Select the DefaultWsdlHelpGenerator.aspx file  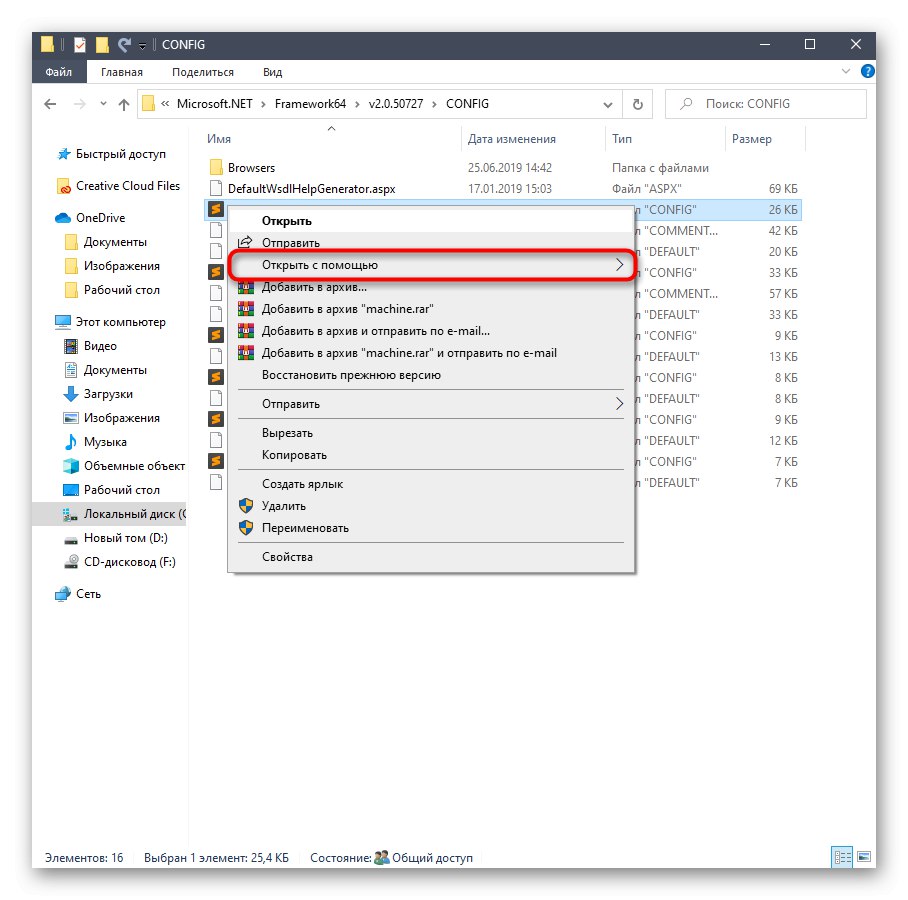[312, 189]
